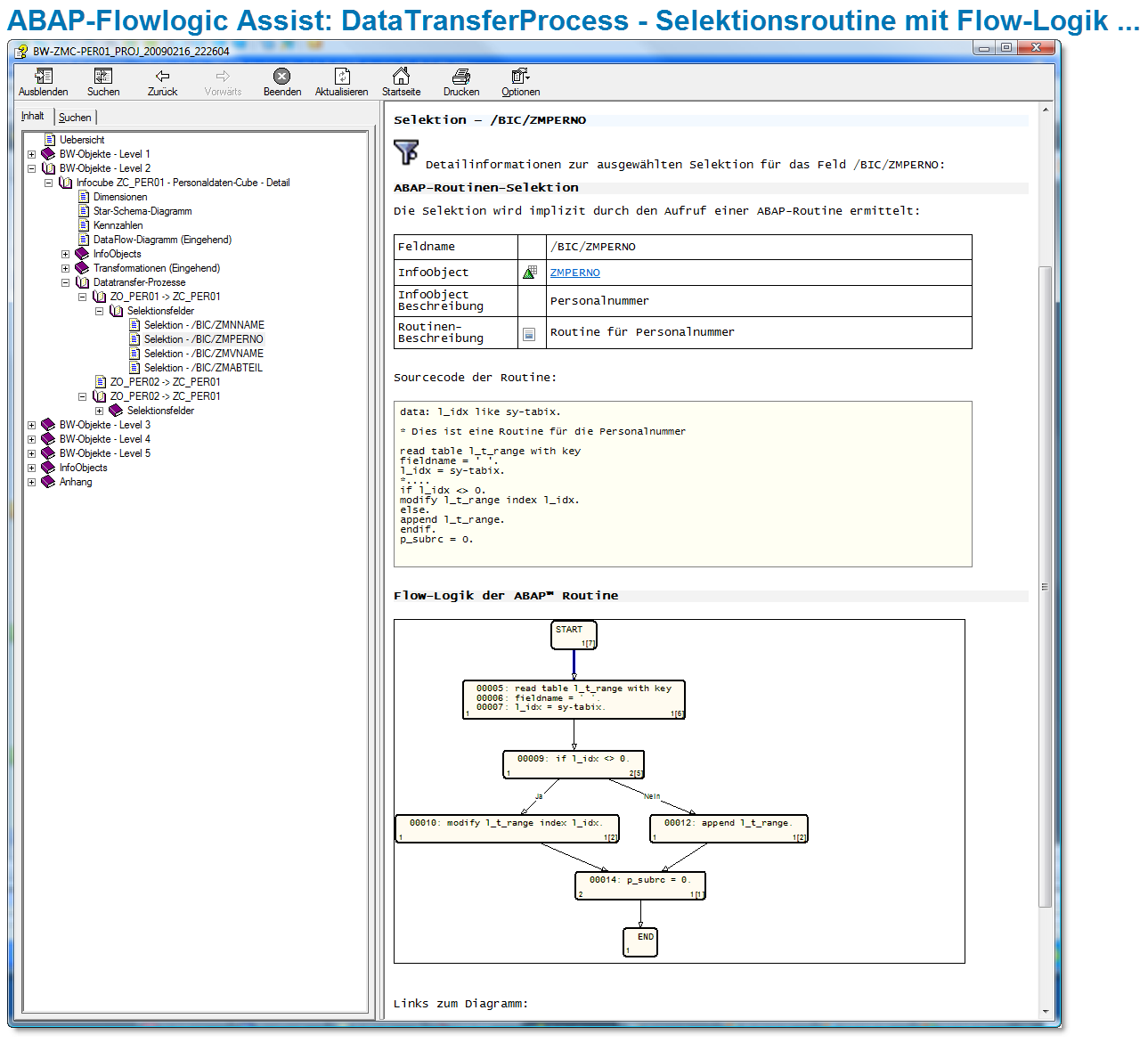
Task: Switch to the Suchen tab
Action: [x=75, y=118]
